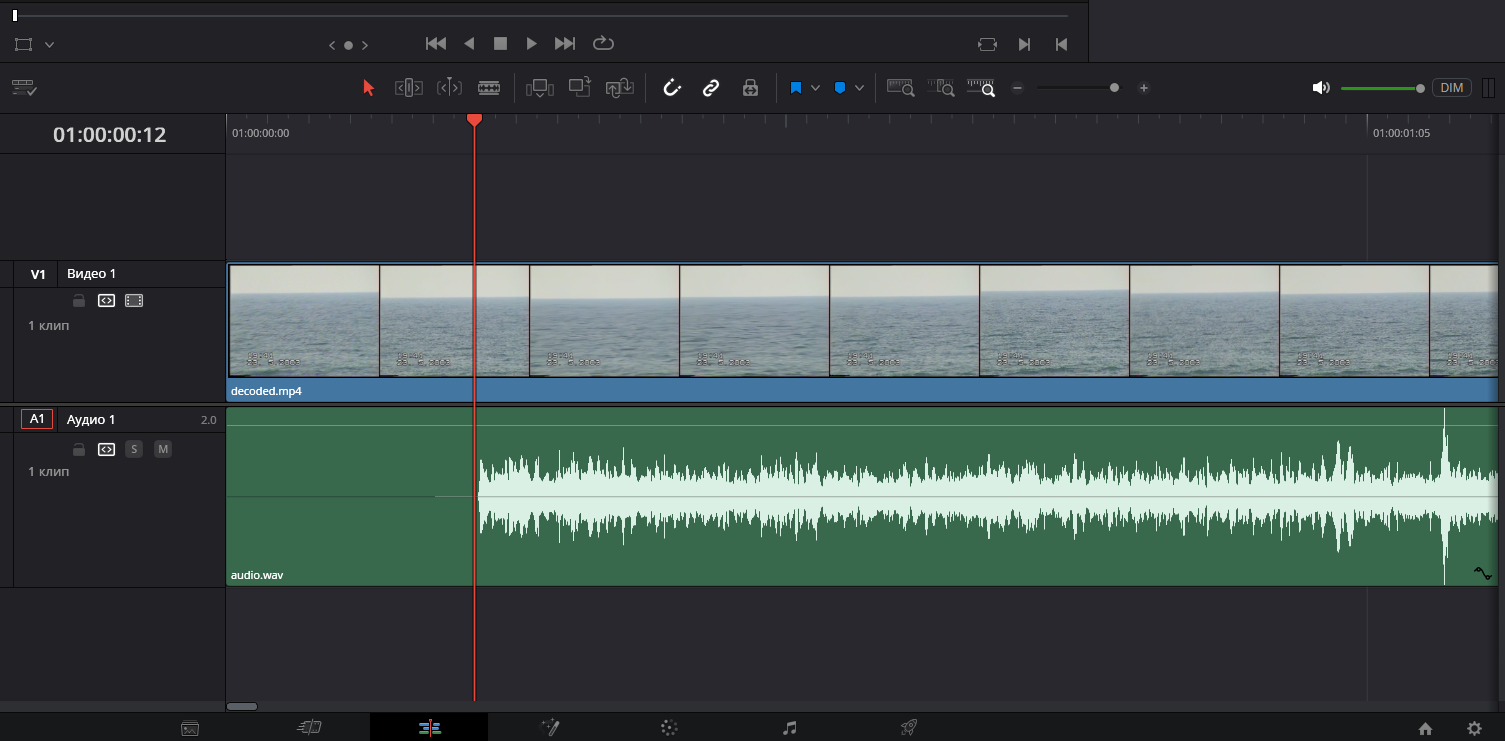
Task: Solo the Audio 1 track
Action: [x=134, y=450]
